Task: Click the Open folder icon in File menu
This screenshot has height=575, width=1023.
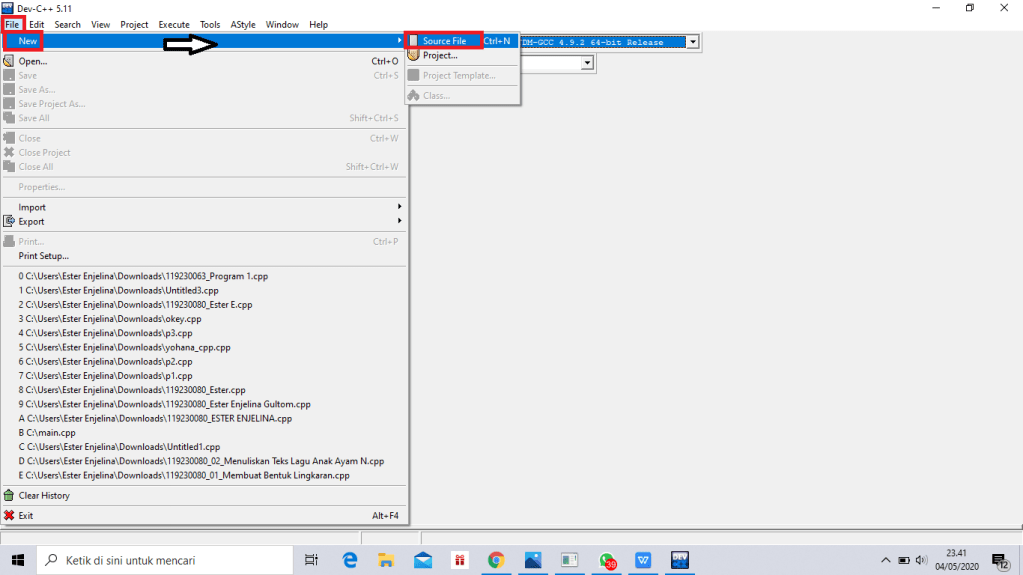Action: click(9, 62)
